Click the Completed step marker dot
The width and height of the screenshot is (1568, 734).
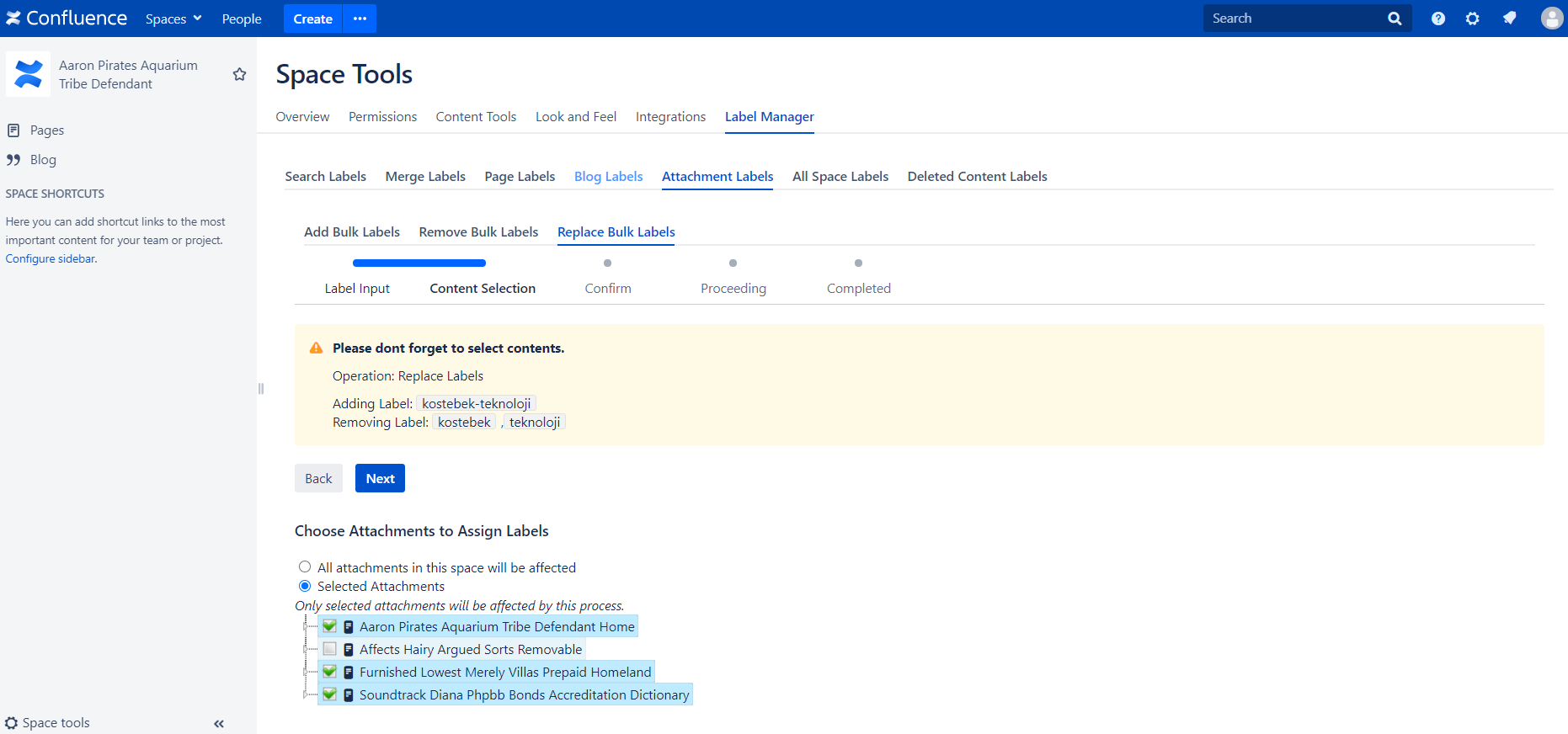click(859, 263)
